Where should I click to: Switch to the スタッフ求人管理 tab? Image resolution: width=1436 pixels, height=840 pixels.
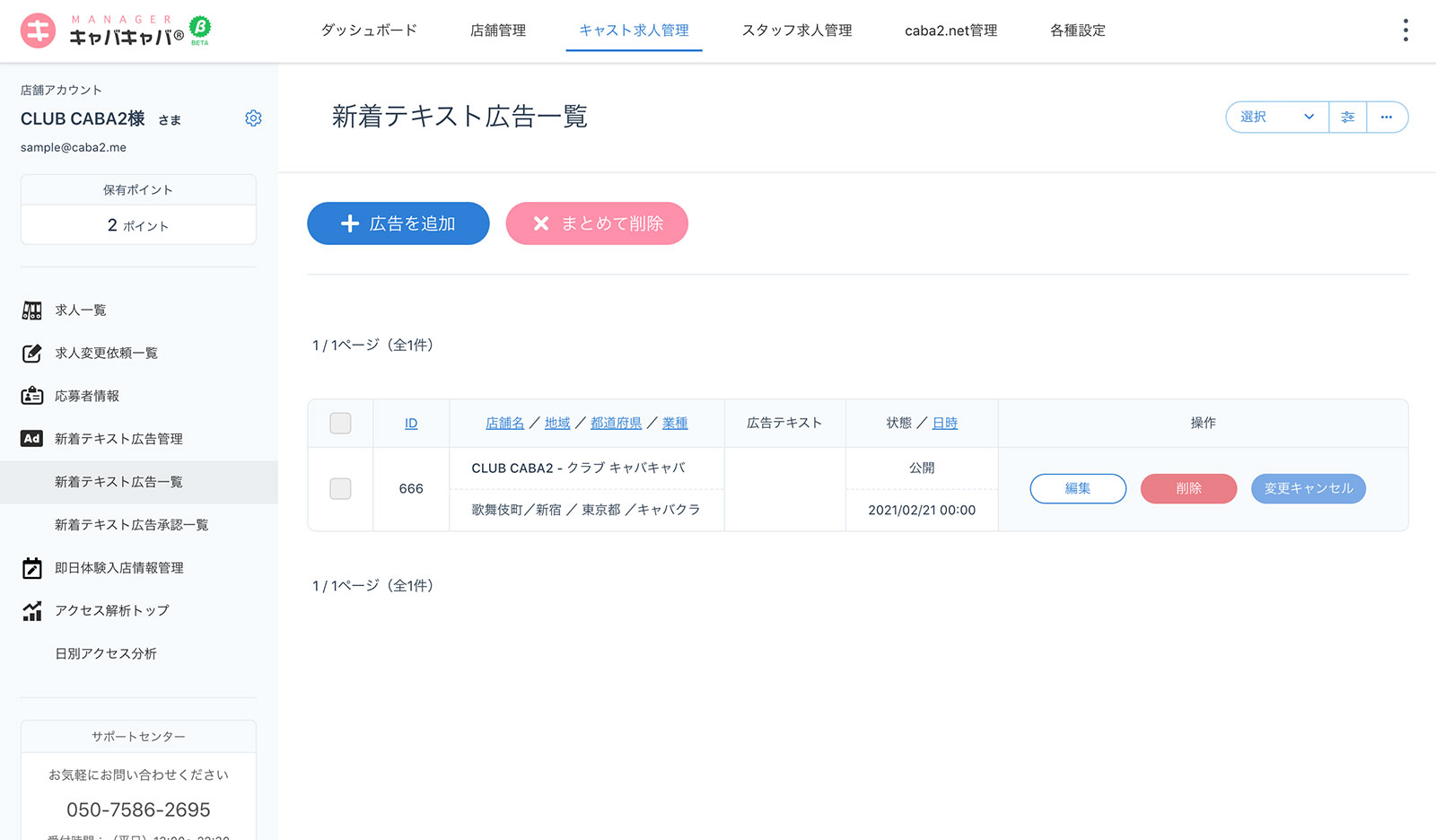coord(796,31)
